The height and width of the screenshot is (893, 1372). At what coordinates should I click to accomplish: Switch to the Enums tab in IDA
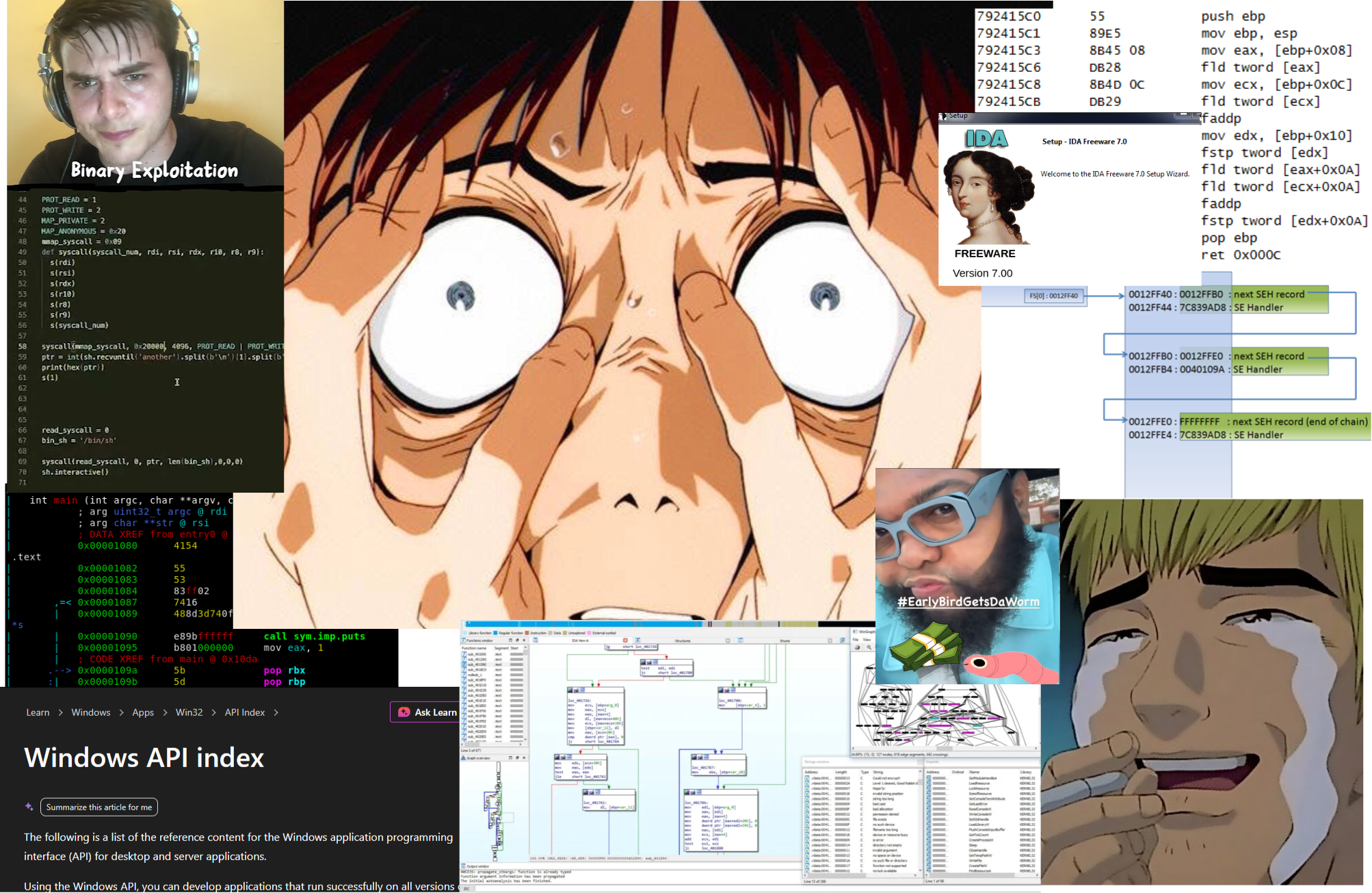(x=784, y=640)
